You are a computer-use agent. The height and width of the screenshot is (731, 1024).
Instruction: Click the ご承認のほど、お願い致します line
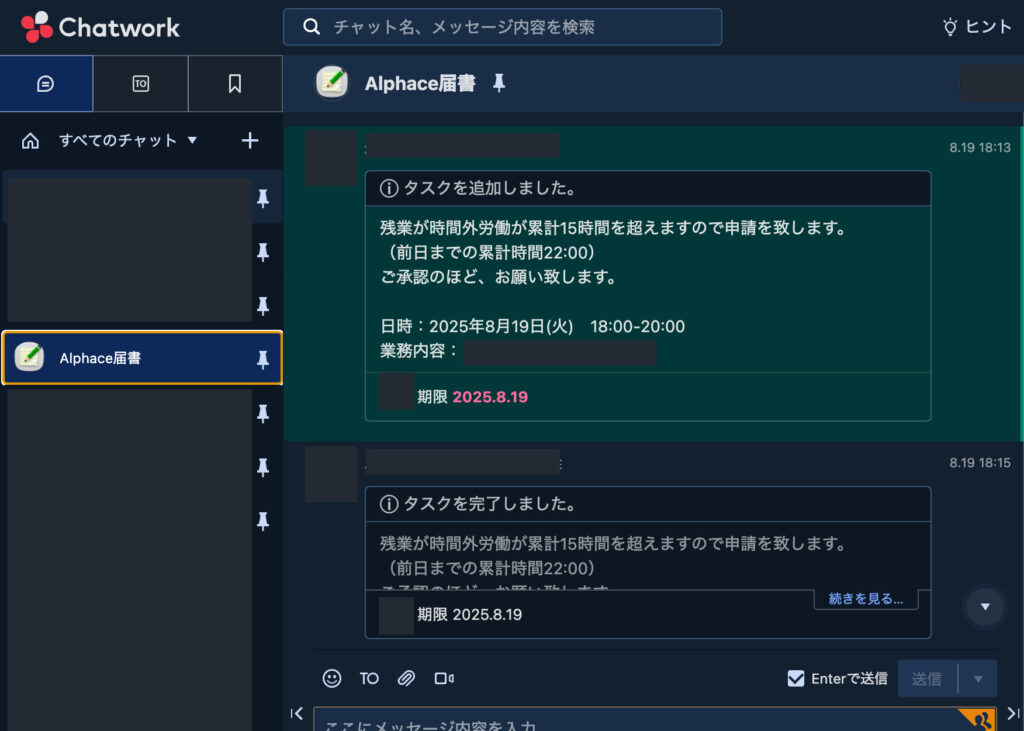point(498,277)
